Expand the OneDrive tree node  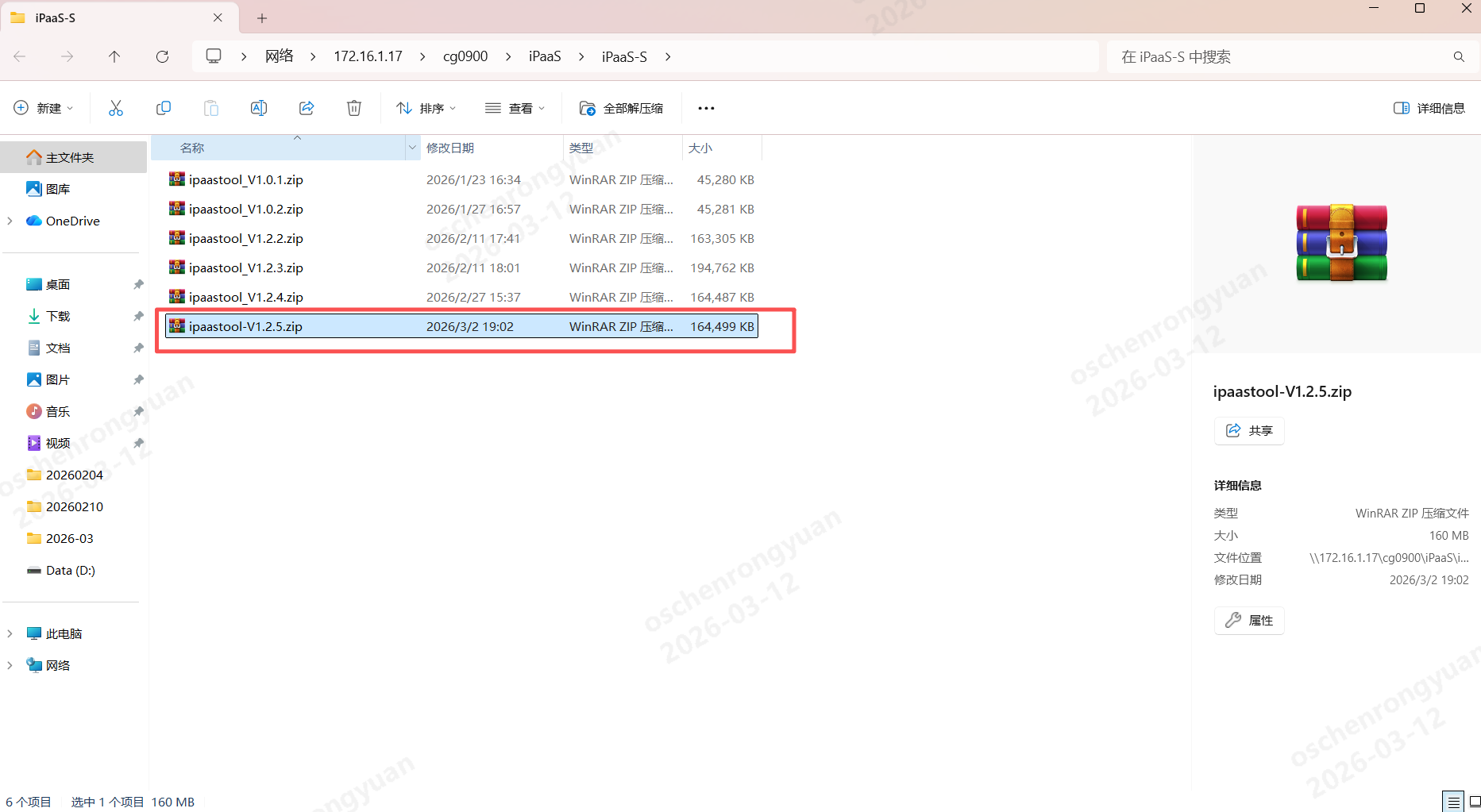coord(10,221)
